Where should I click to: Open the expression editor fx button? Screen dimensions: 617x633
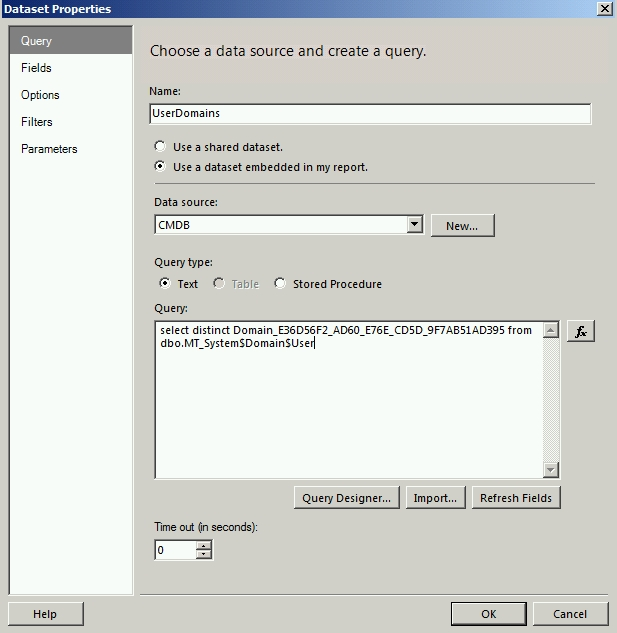tap(581, 331)
